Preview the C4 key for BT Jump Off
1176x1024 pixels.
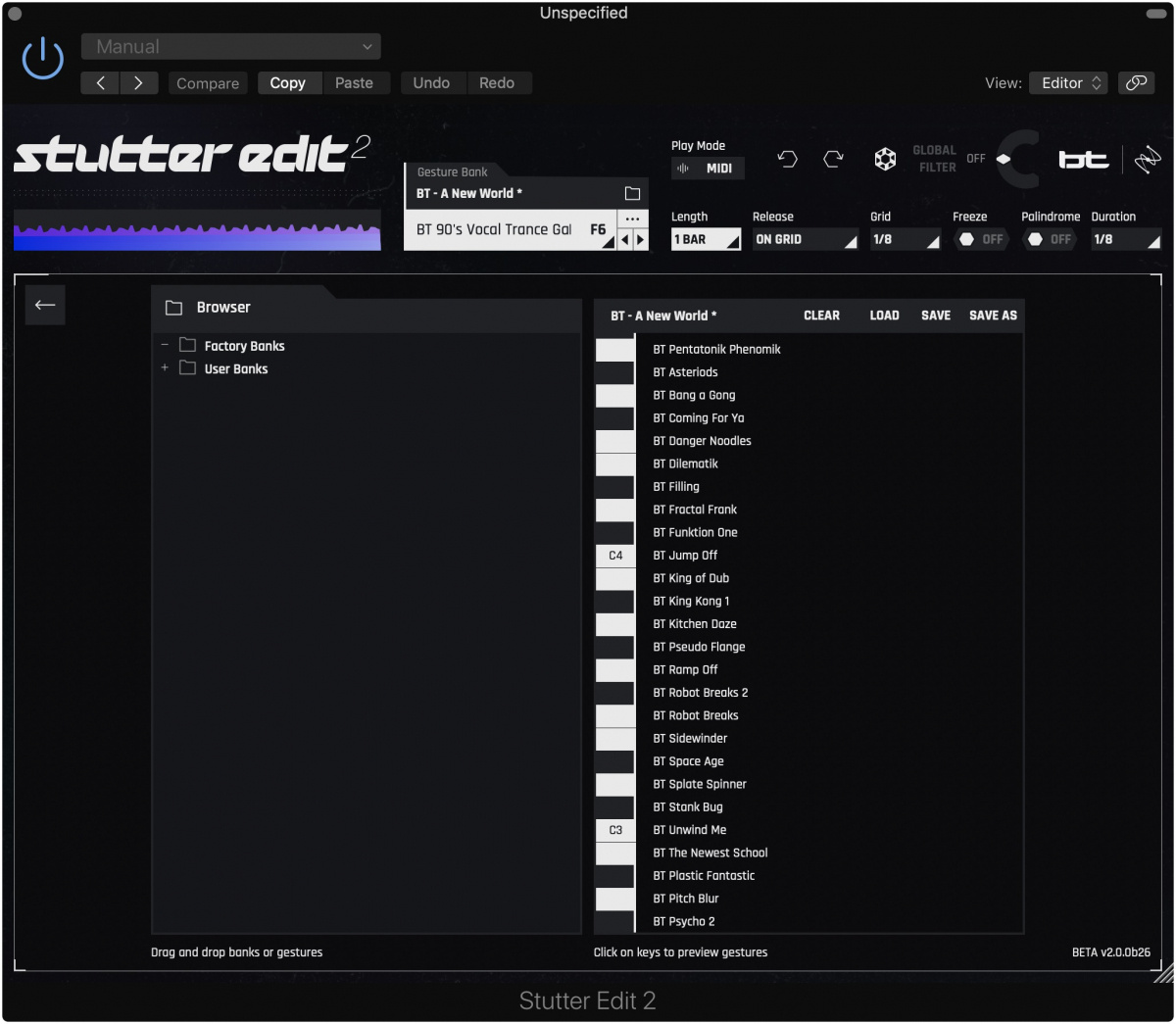[614, 555]
